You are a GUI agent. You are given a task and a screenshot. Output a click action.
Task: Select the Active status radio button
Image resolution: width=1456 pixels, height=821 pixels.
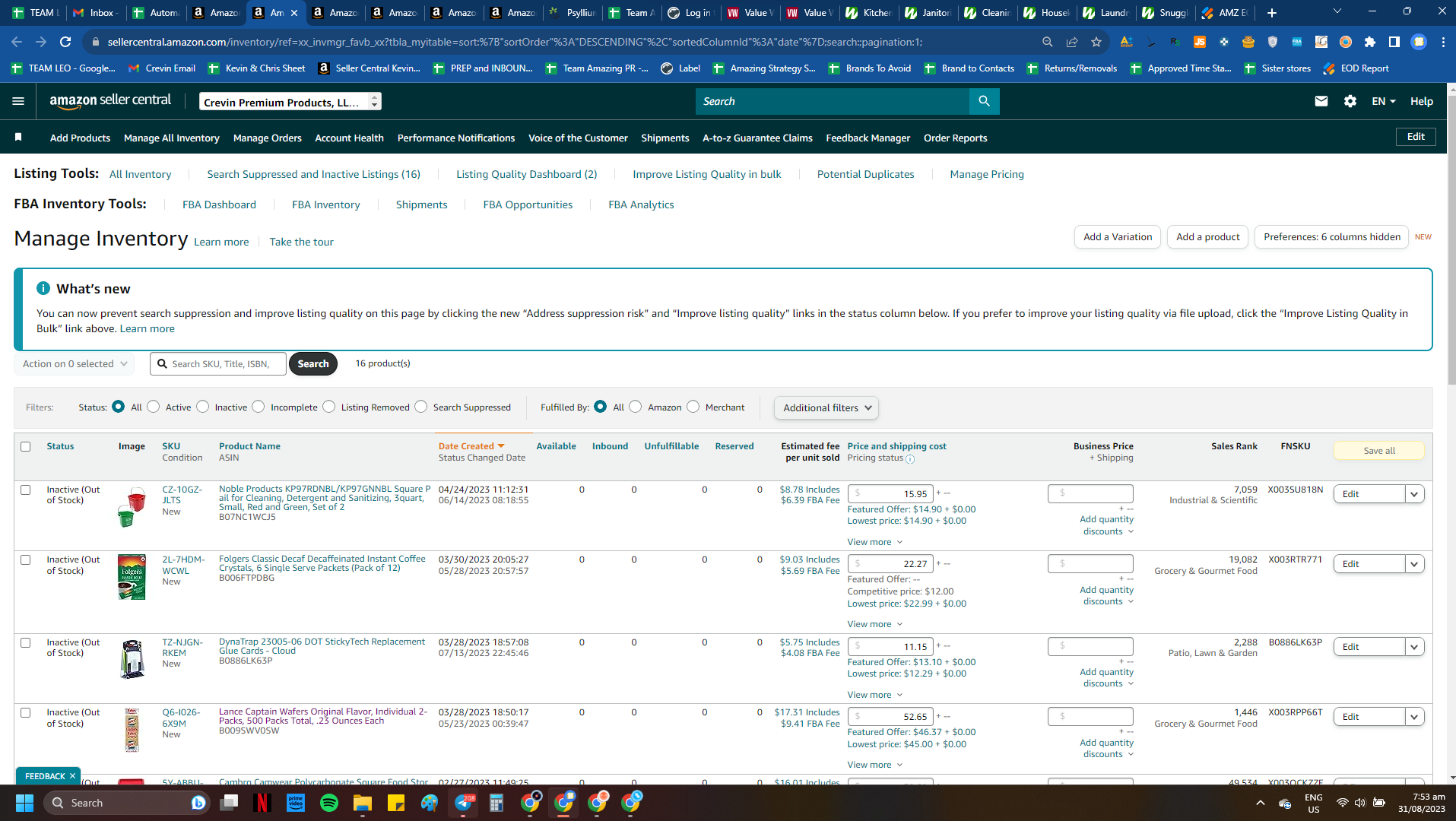tap(154, 407)
